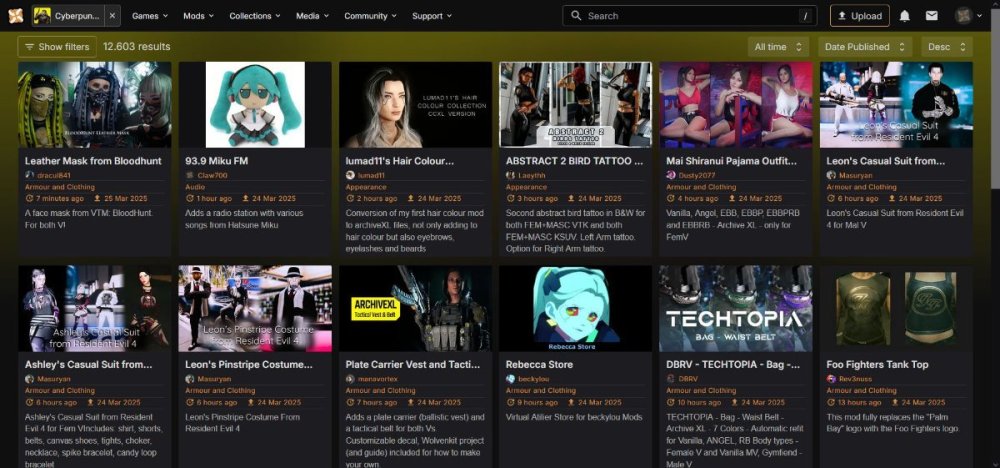The width and height of the screenshot is (1000, 468).
Task: Focus the Search input field
Action: tap(689, 16)
